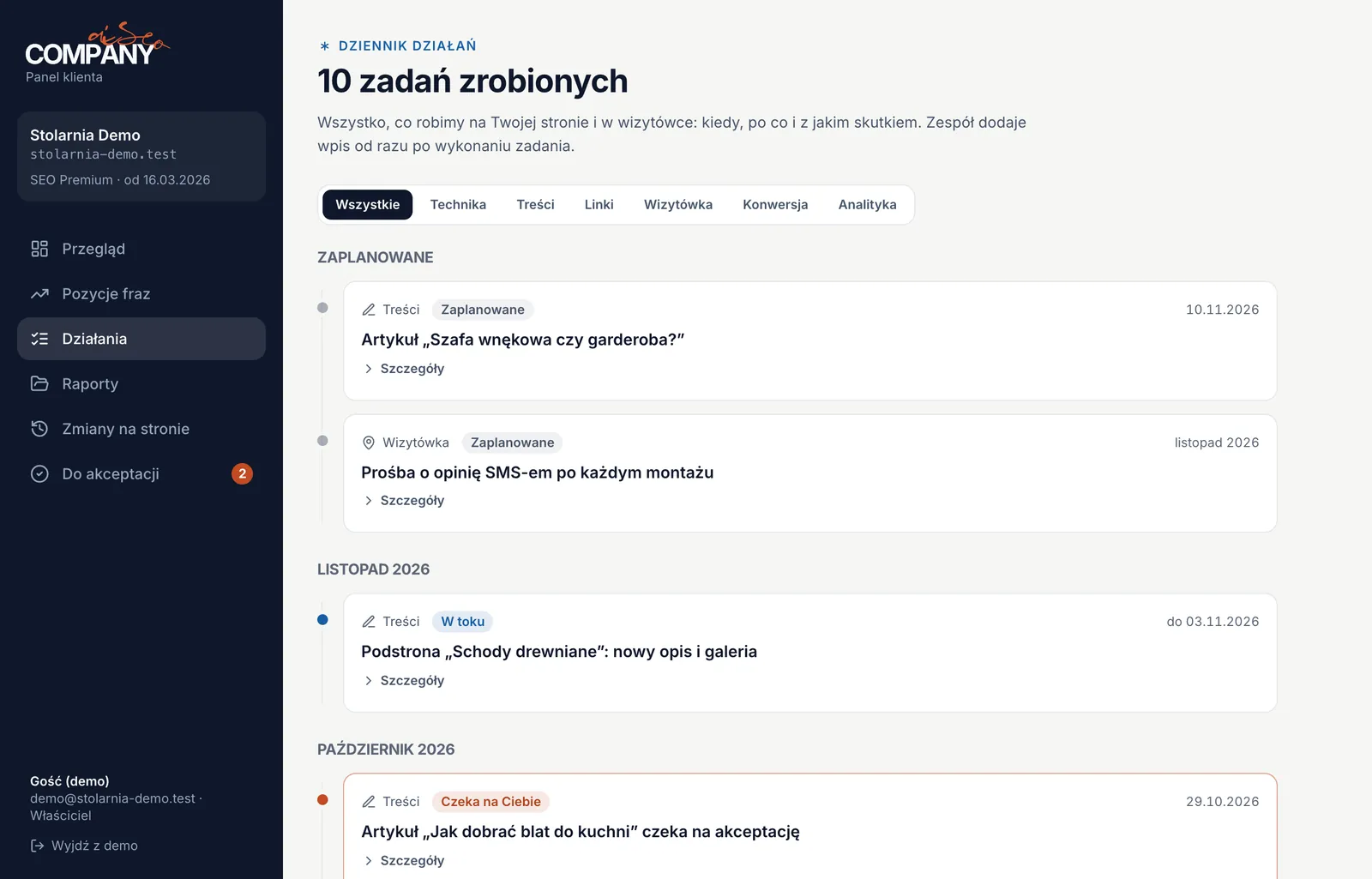Switch to the Konwersja filter tab
This screenshot has height=879, width=1372.
tap(775, 205)
